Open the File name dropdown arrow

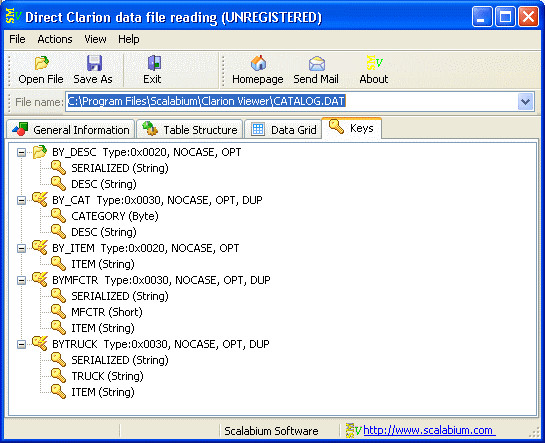[x=525, y=102]
